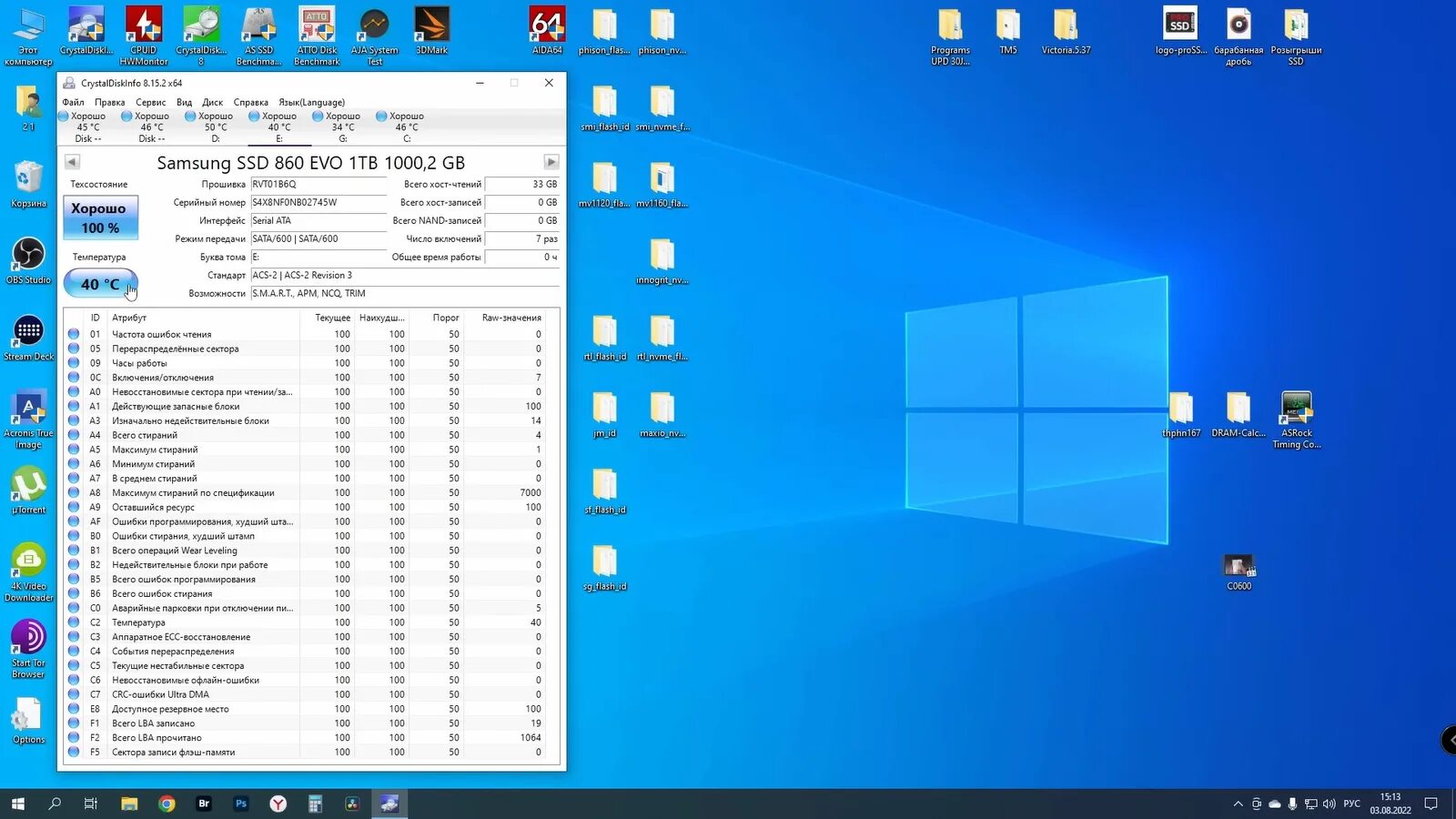
Task: Click the Хорошо 100 % health status button
Action: point(100,217)
